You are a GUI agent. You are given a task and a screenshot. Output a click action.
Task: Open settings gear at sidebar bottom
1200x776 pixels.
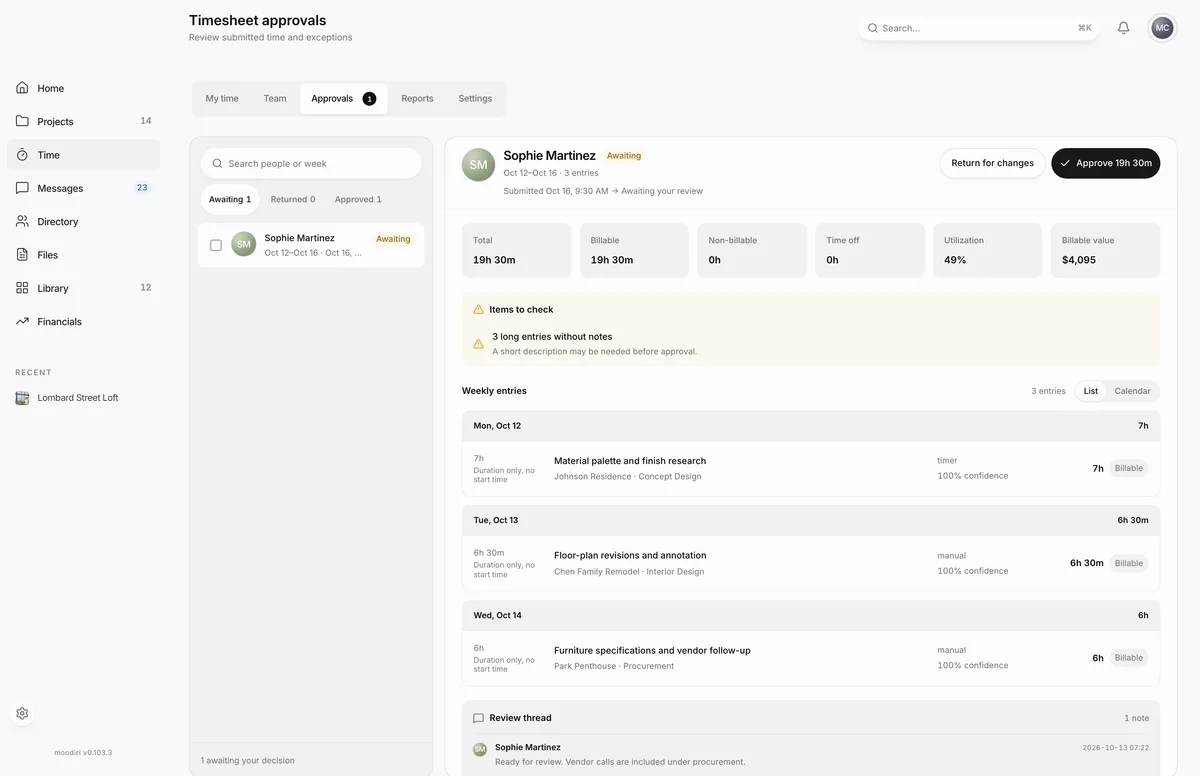pyautogui.click(x=22, y=713)
